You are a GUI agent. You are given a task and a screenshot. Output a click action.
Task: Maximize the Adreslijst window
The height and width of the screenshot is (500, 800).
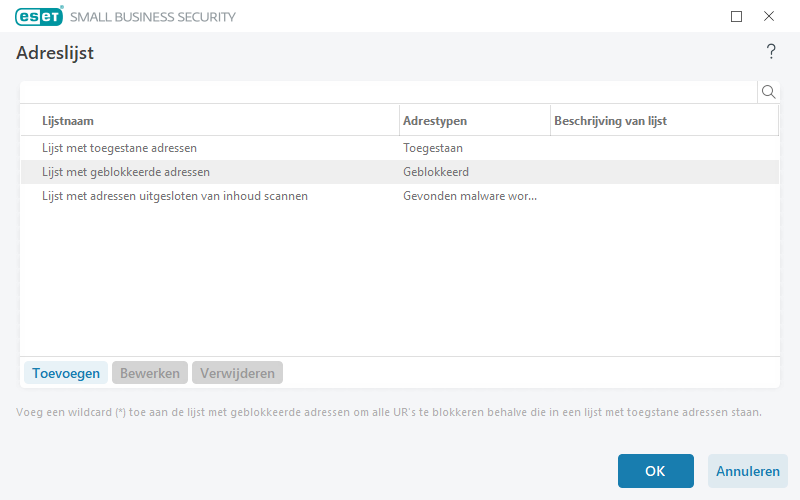736,16
